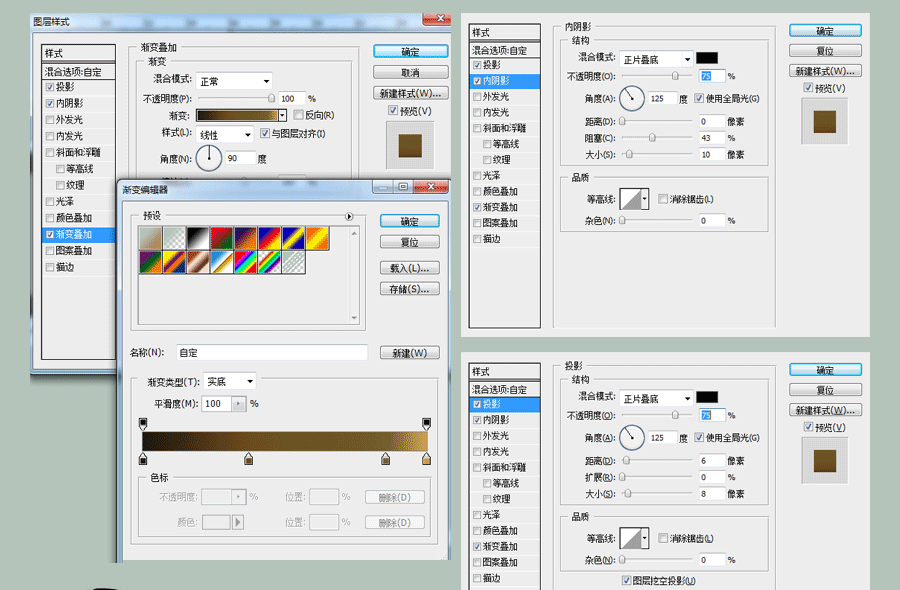This screenshot has height=590, width=900.
Task: Enable 光泽 checkbox in 投影 panel list
Action: coord(477,515)
